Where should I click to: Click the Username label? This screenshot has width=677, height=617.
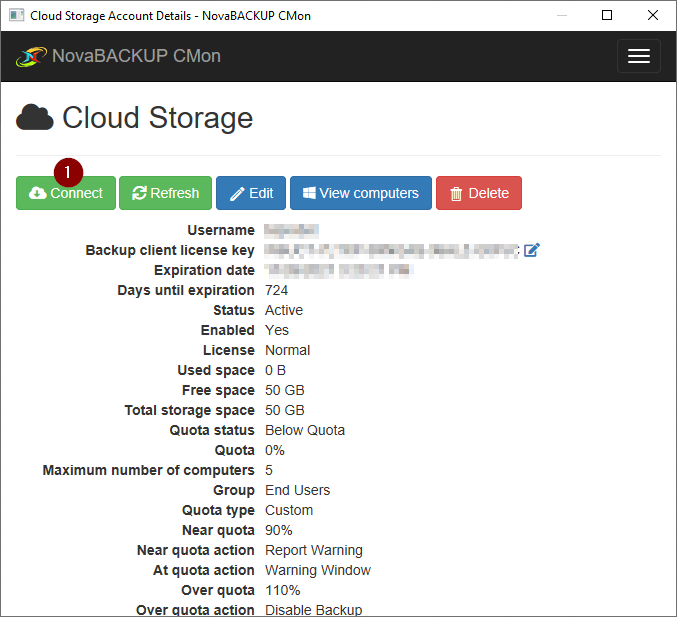(x=221, y=230)
